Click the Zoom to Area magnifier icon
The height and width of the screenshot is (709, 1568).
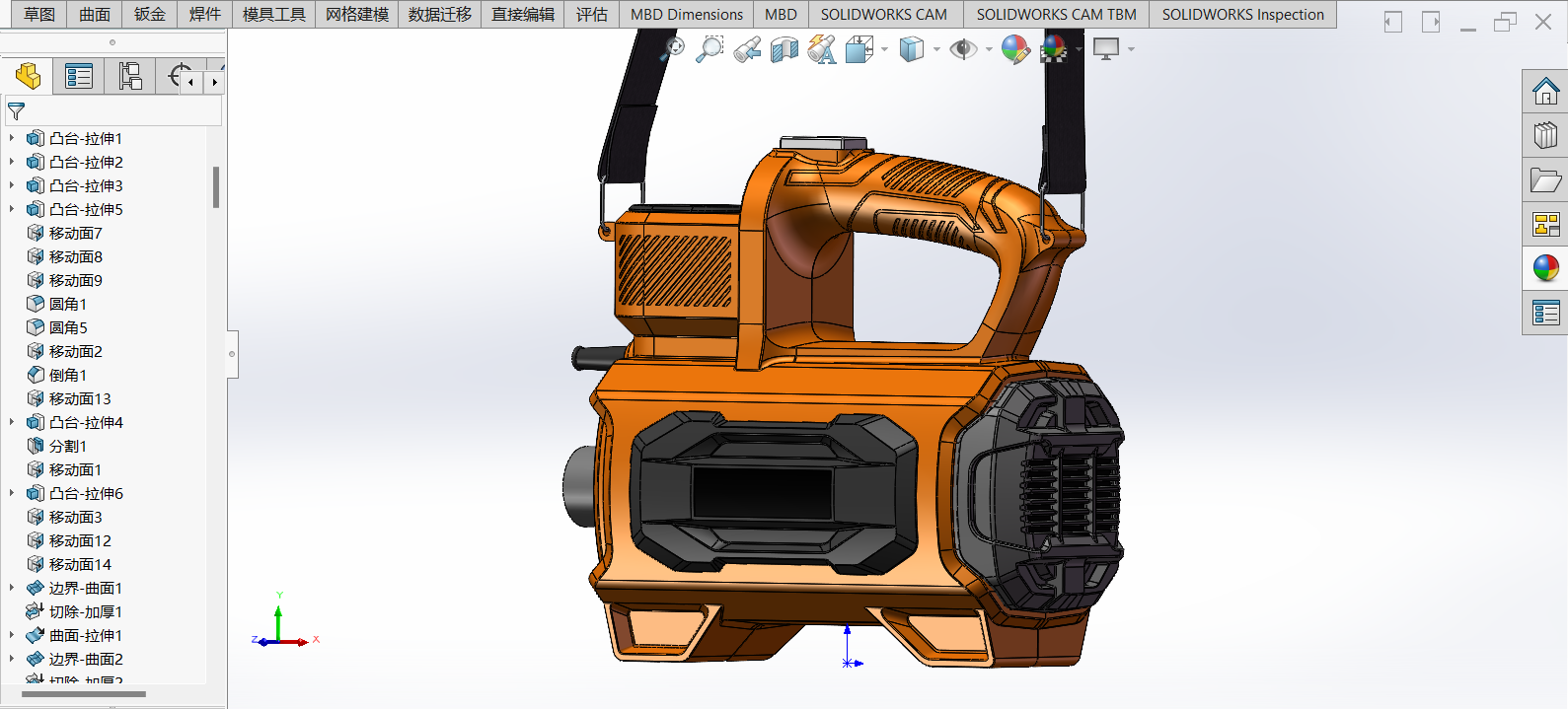pyautogui.click(x=709, y=48)
